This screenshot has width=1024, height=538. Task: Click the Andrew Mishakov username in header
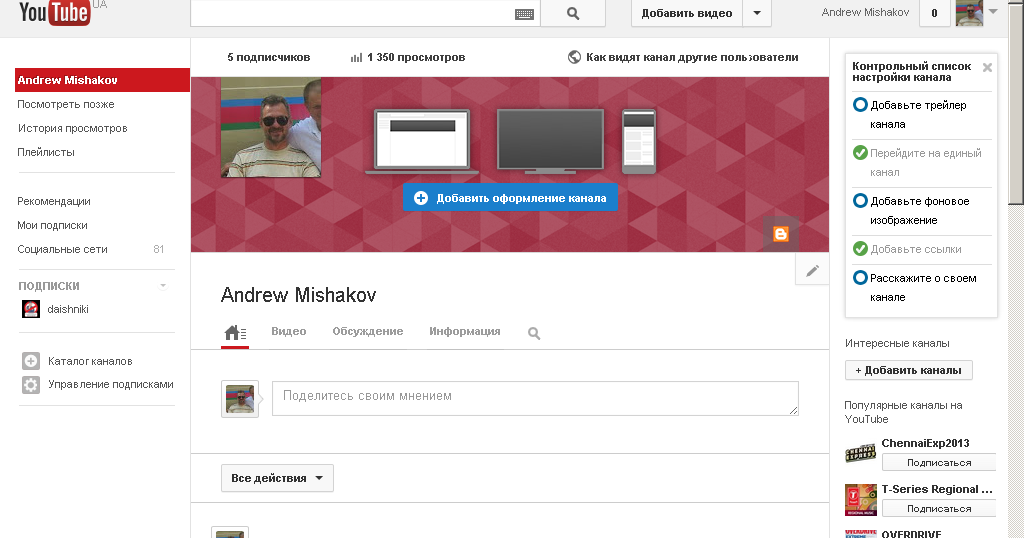pos(865,12)
